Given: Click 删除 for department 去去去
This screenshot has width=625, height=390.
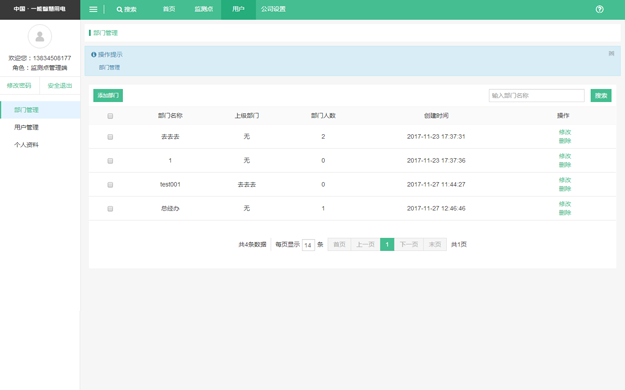Looking at the screenshot, I should point(565,141).
